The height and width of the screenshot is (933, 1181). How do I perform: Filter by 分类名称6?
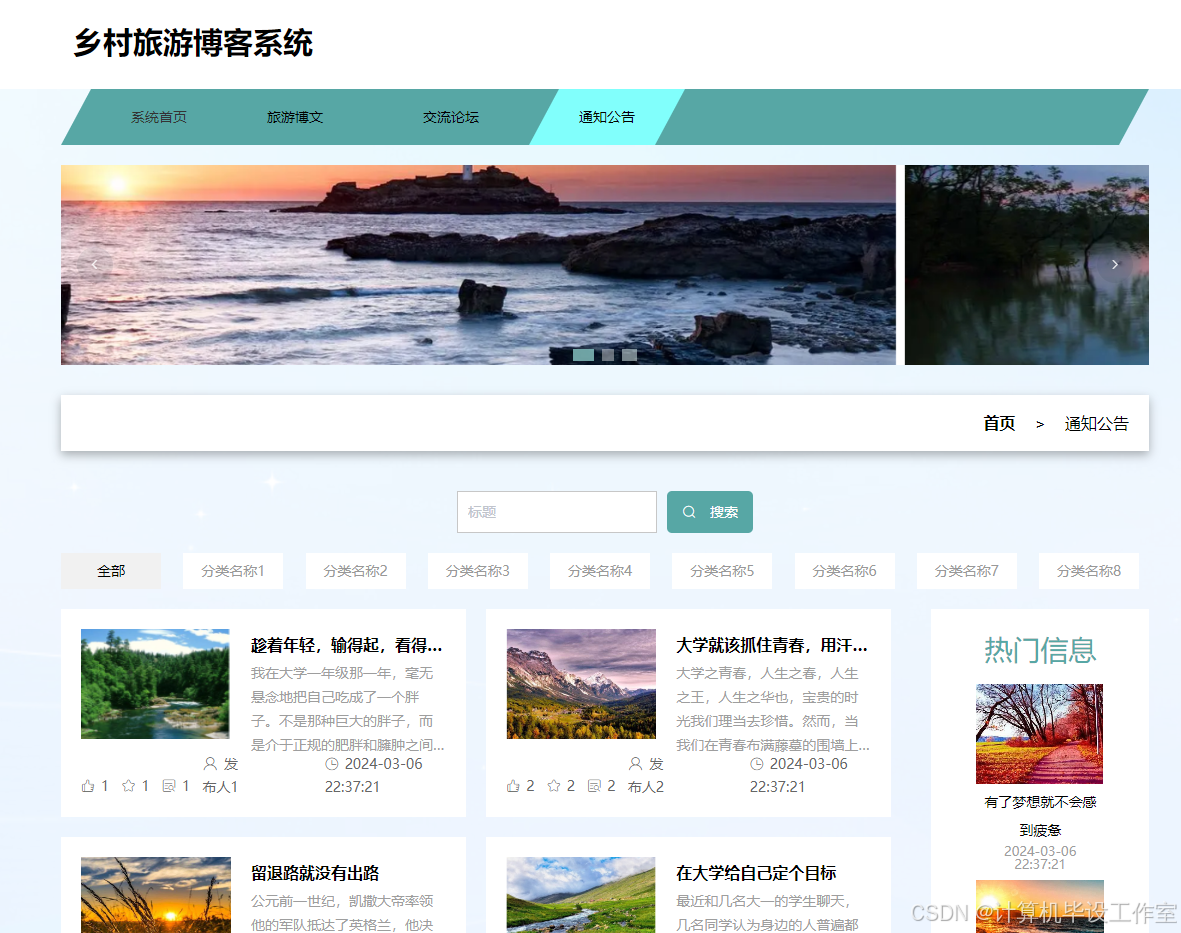(844, 571)
